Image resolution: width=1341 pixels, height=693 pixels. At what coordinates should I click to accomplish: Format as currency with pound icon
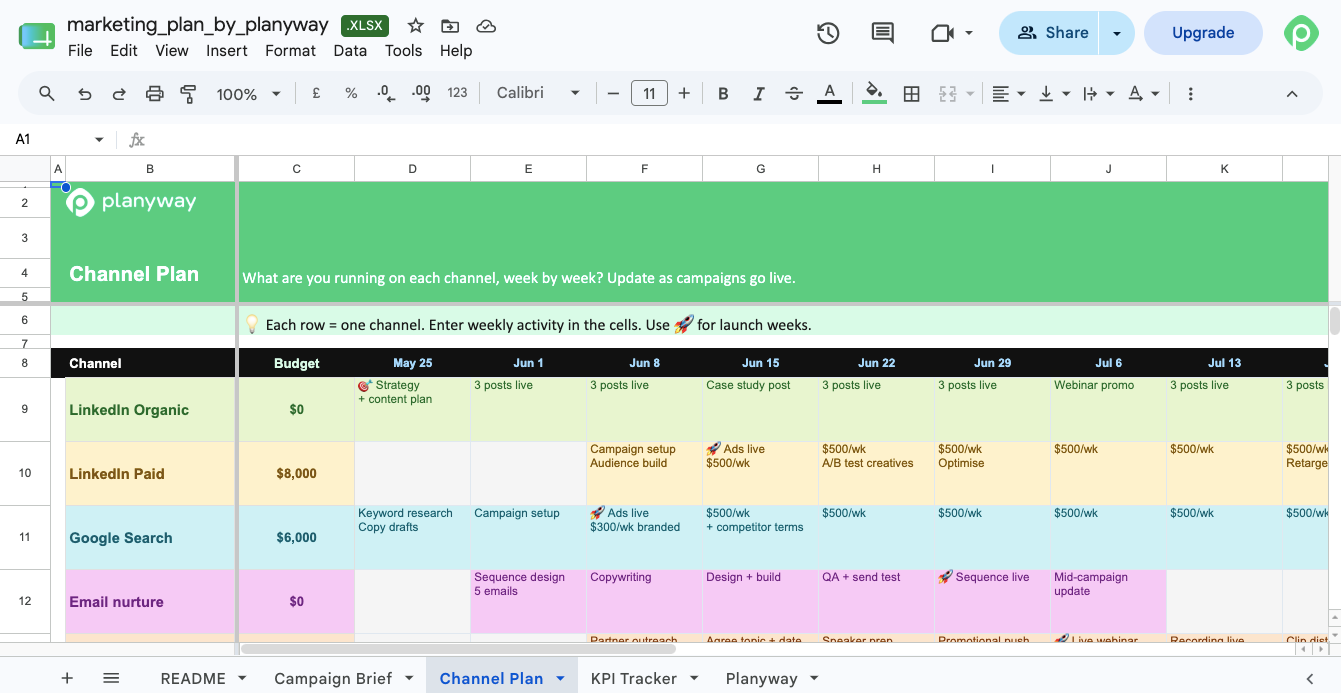point(316,93)
